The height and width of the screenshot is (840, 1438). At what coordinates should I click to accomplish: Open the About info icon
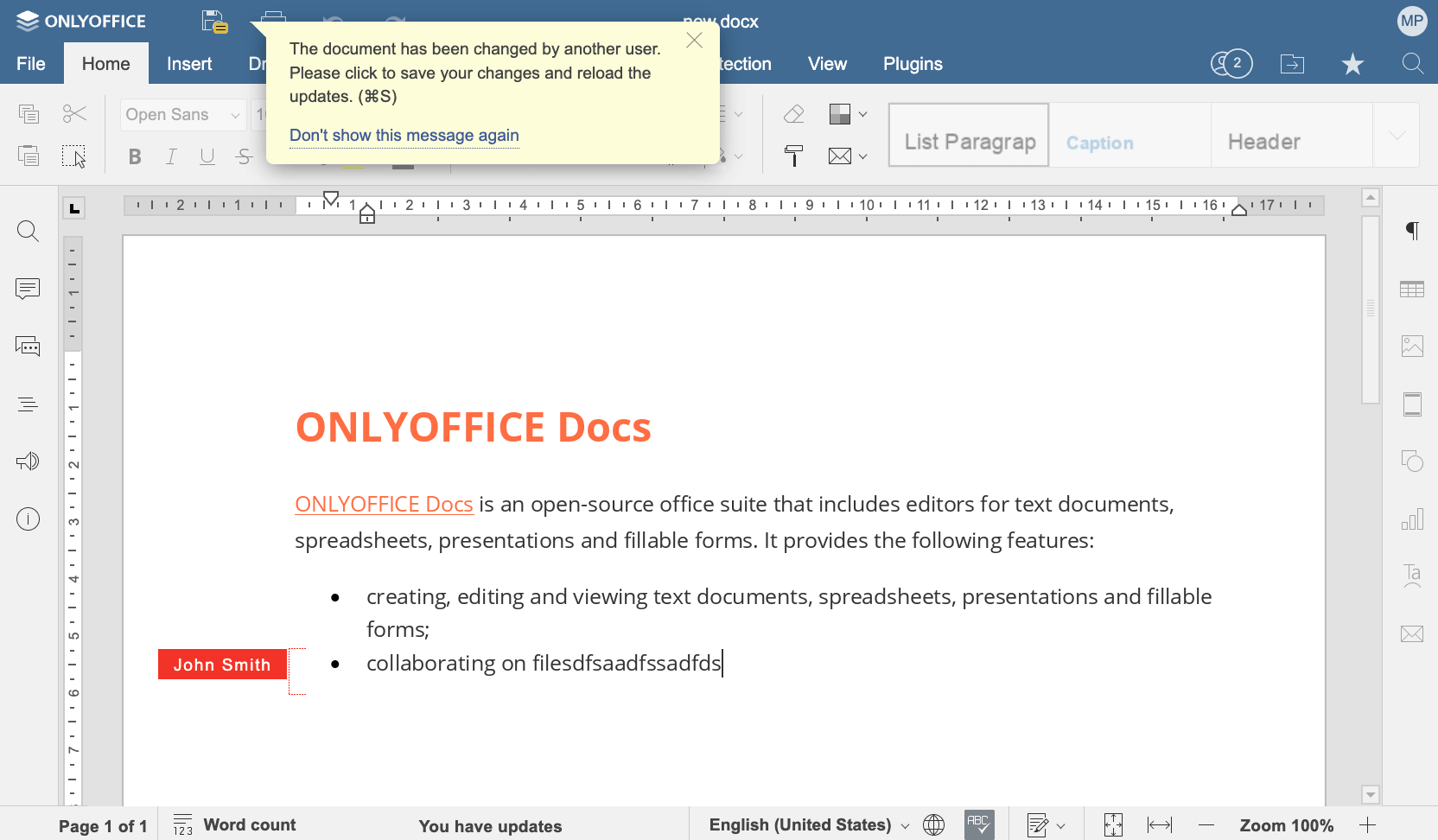point(28,519)
